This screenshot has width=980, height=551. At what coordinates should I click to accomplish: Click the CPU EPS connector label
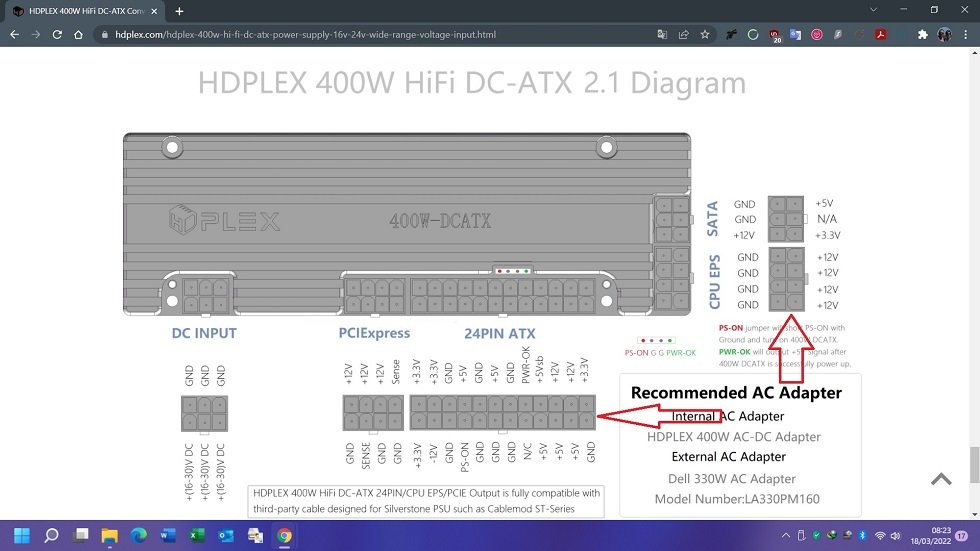pos(714,282)
